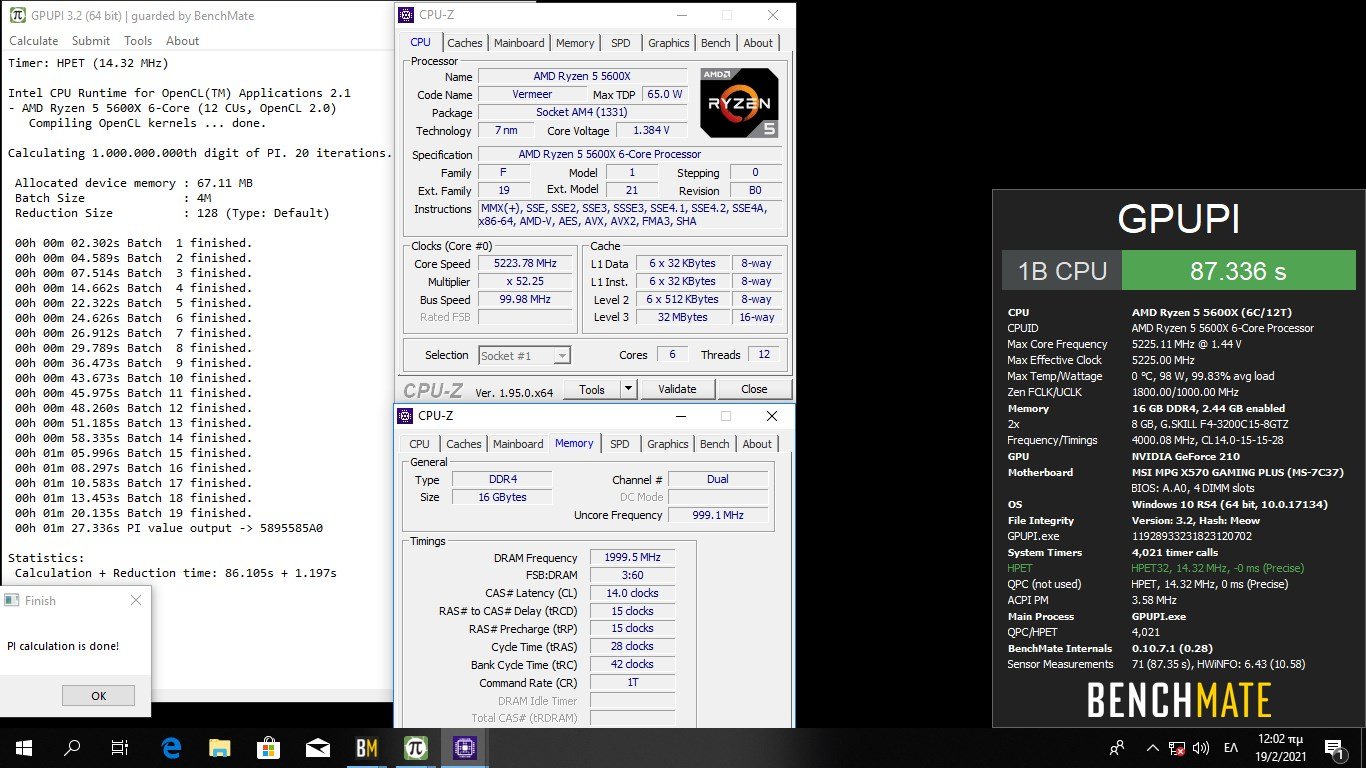Image resolution: width=1366 pixels, height=768 pixels.
Task: Click the CPU-Z icon in top window title
Action: pos(405,15)
